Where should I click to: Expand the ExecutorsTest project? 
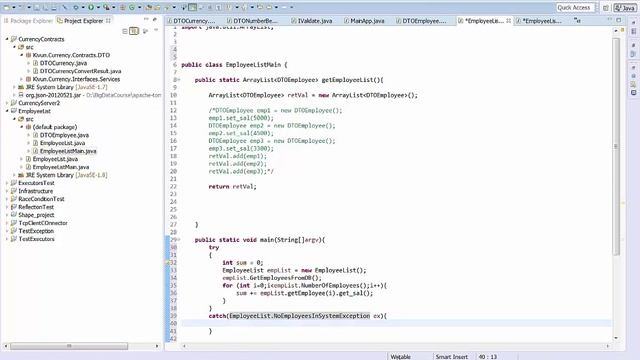click(7, 183)
